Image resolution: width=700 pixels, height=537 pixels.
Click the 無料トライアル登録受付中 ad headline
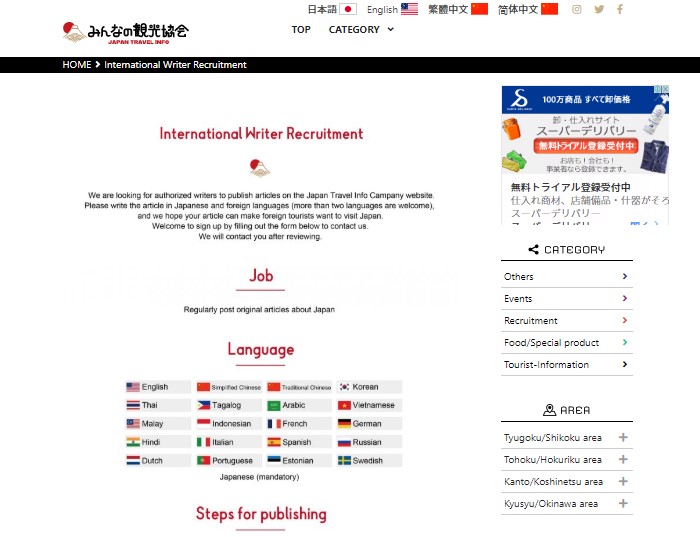tap(571, 187)
